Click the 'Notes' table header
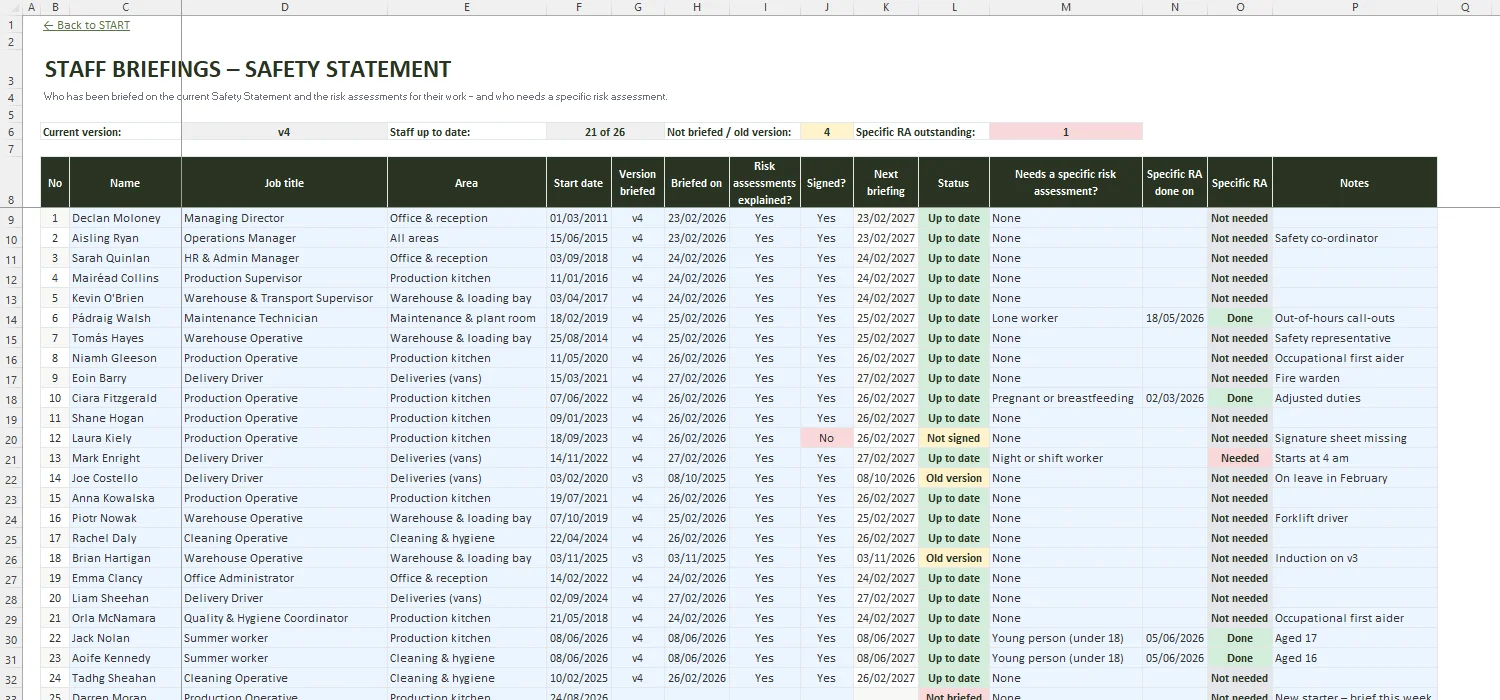The image size is (1500, 700). (x=1354, y=183)
